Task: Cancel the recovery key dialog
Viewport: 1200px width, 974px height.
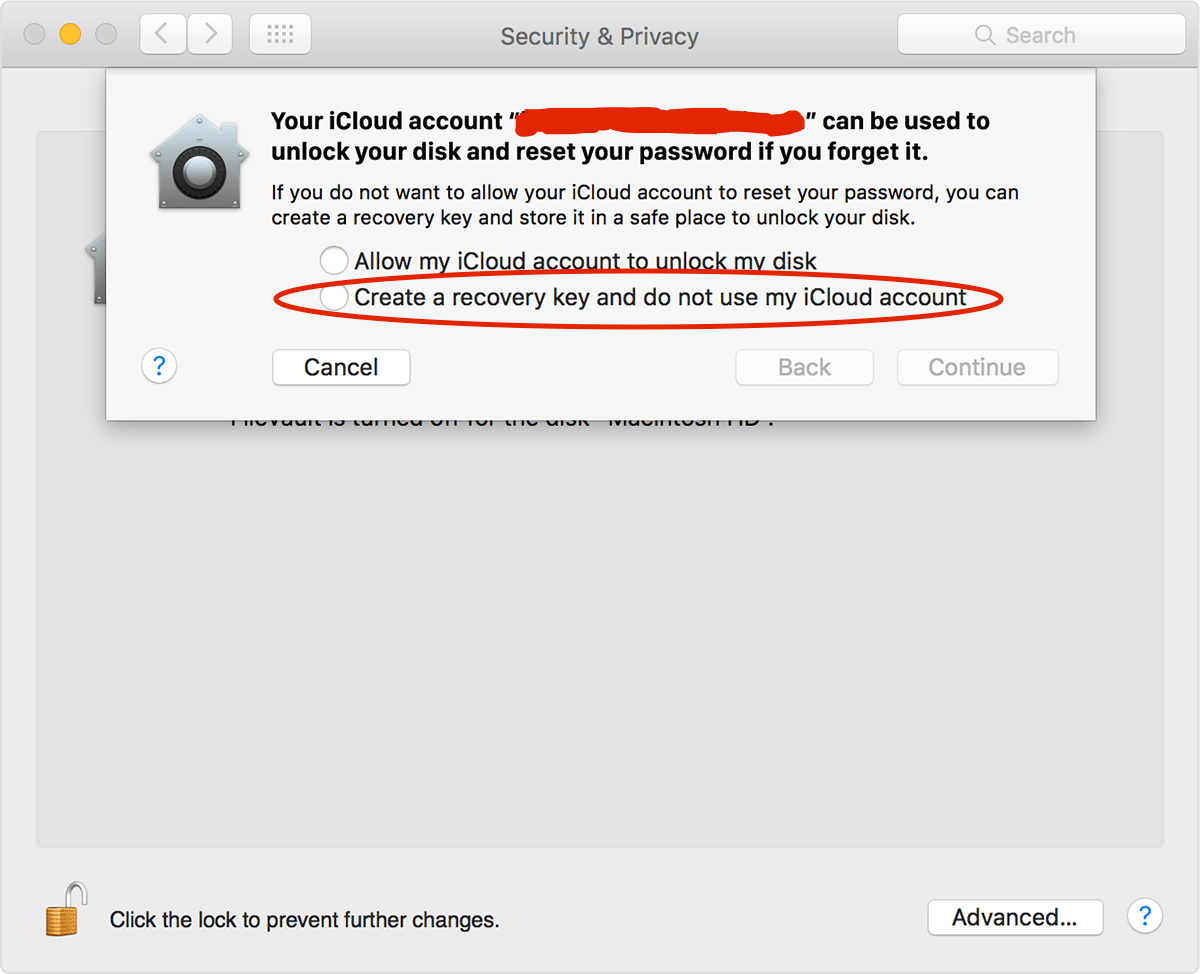Action: [341, 367]
